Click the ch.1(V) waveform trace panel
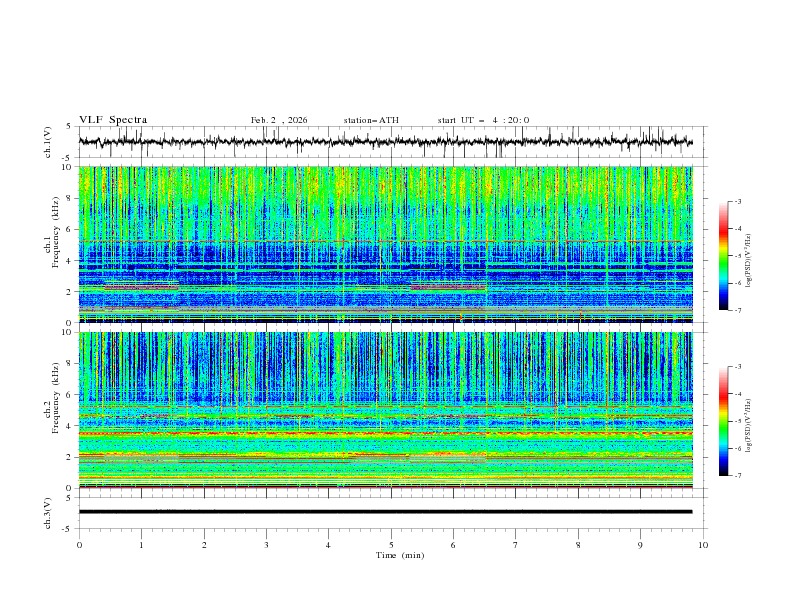This screenshot has height=612, width=792. [x=390, y=142]
